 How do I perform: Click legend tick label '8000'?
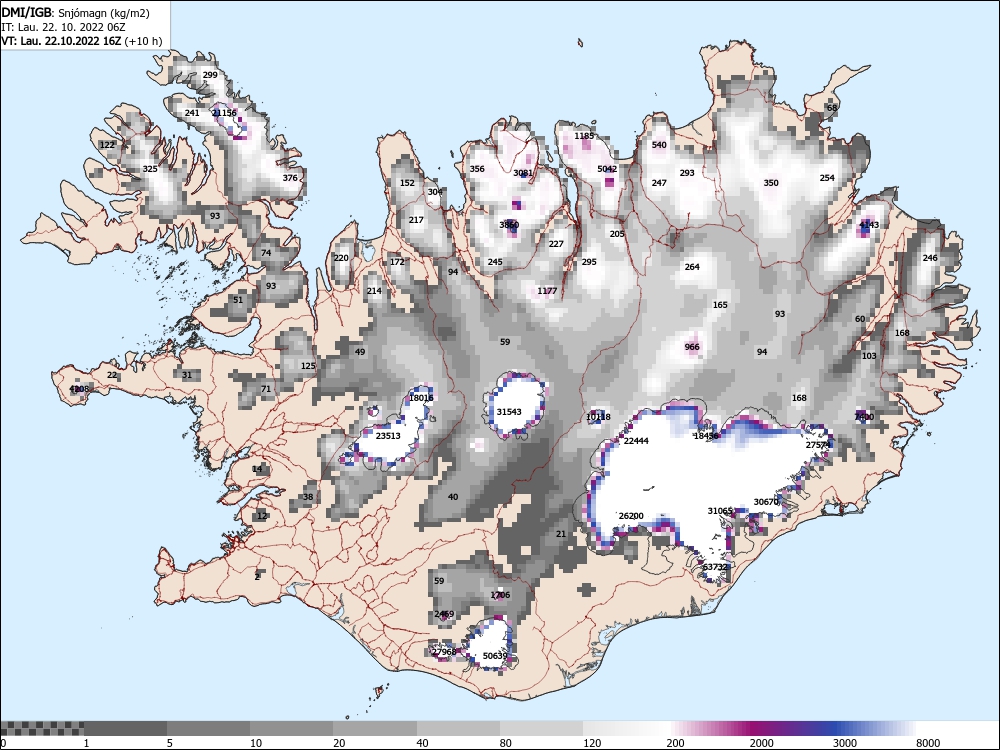[928, 743]
